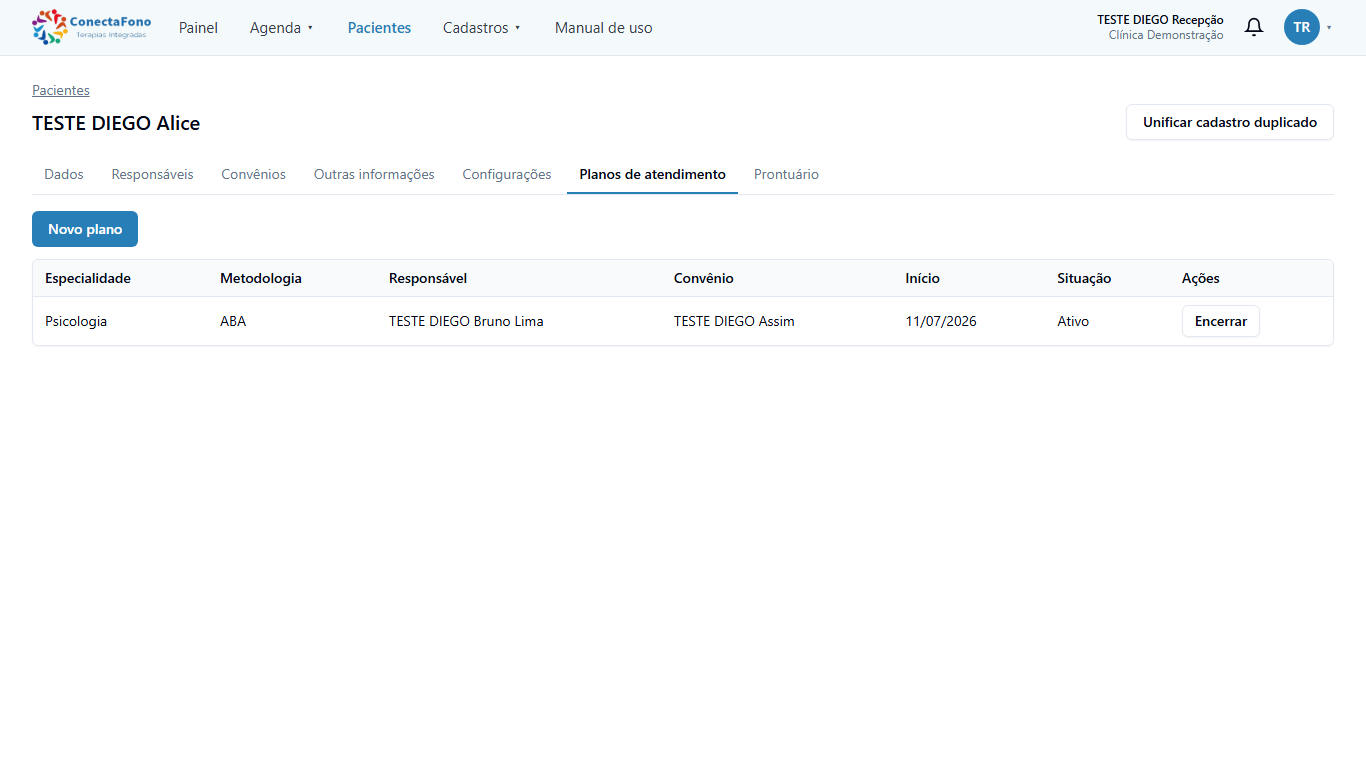1366x768 pixels.
Task: Open the Convênios tab
Action: 253,174
